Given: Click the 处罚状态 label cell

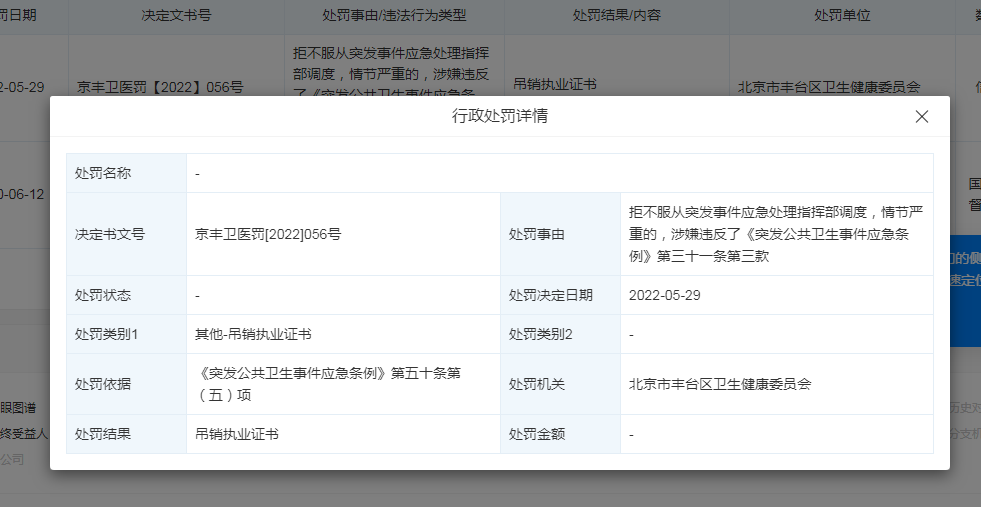Looking at the screenshot, I should (103, 295).
